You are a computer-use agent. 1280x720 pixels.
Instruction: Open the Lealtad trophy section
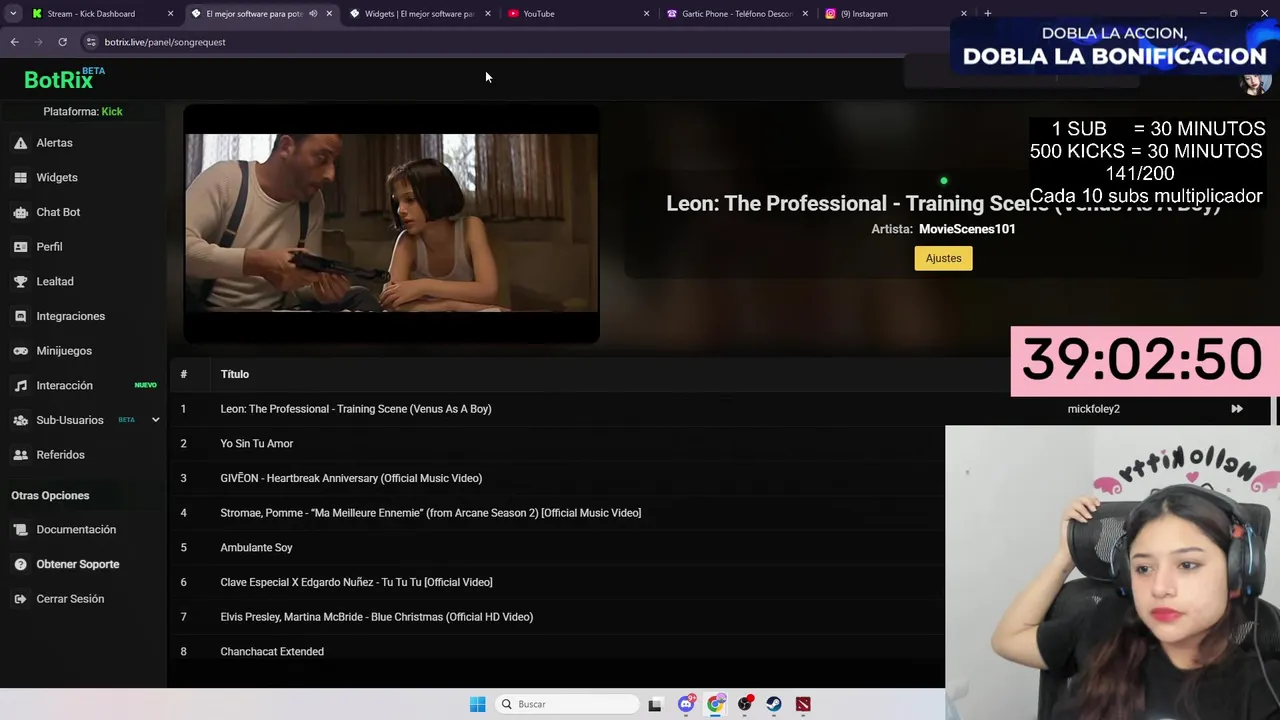[54, 282]
